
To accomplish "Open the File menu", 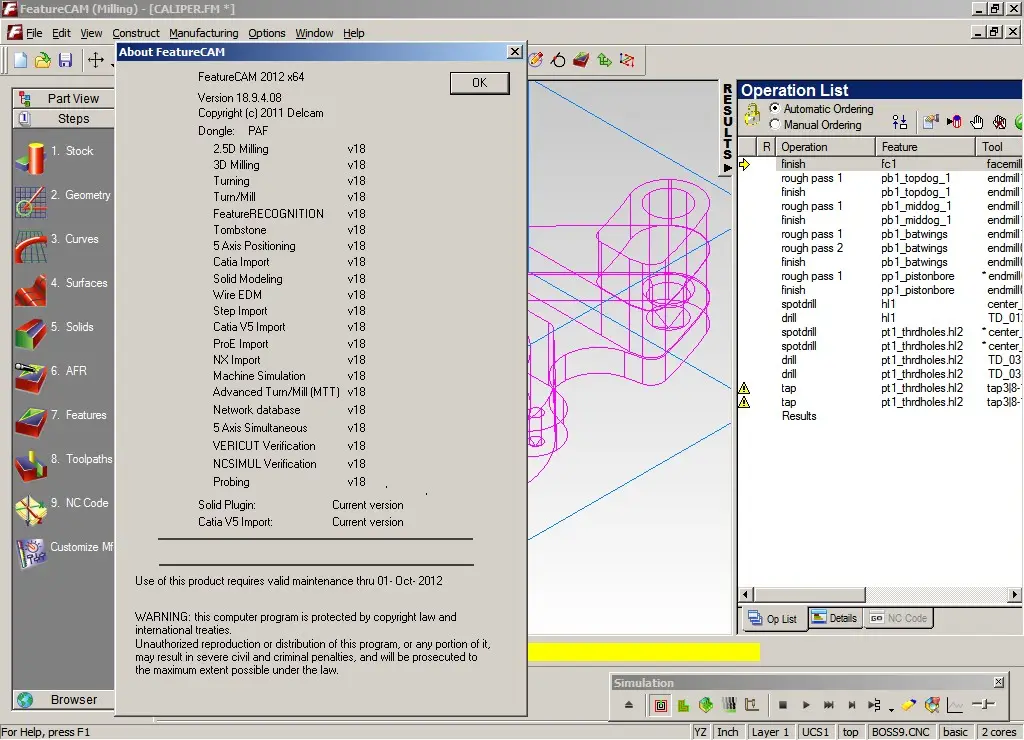I will point(34,33).
